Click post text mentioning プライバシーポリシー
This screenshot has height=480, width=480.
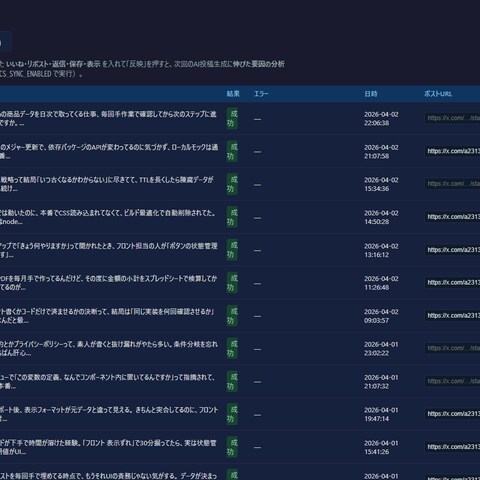coord(109,349)
